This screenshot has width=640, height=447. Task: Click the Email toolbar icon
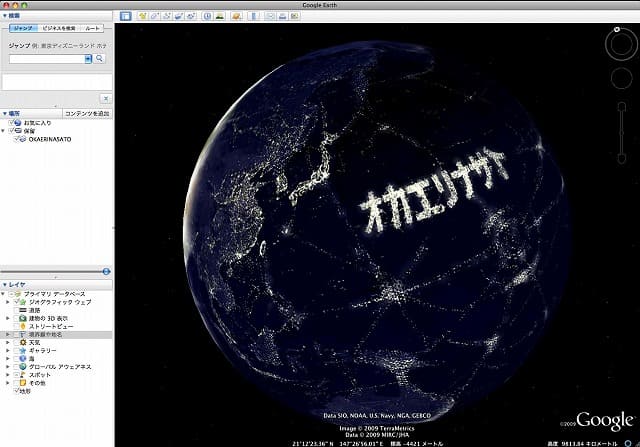270,16
